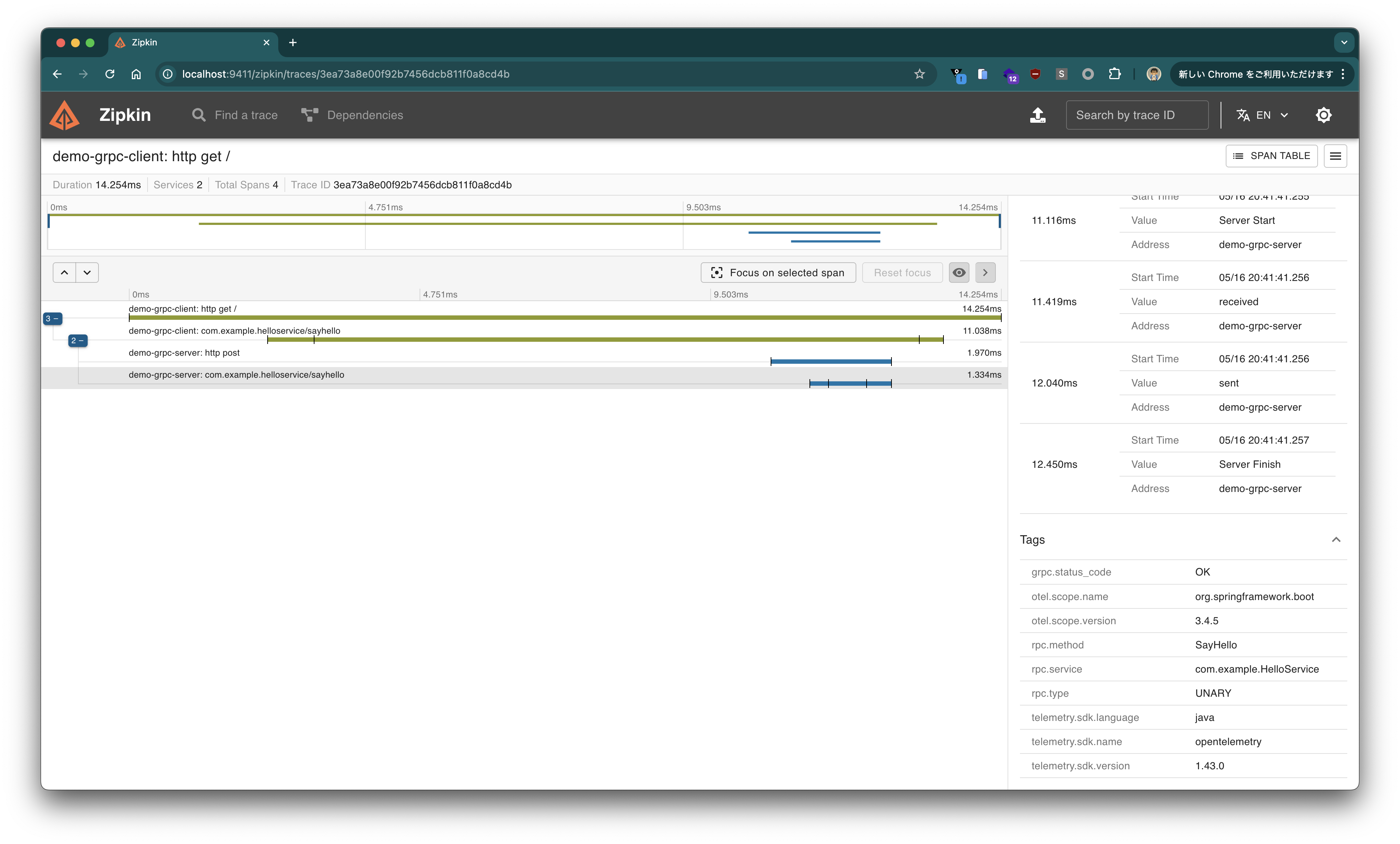Viewport: 1400px width, 844px height.
Task: Open the EN language dropdown
Action: coord(1262,115)
